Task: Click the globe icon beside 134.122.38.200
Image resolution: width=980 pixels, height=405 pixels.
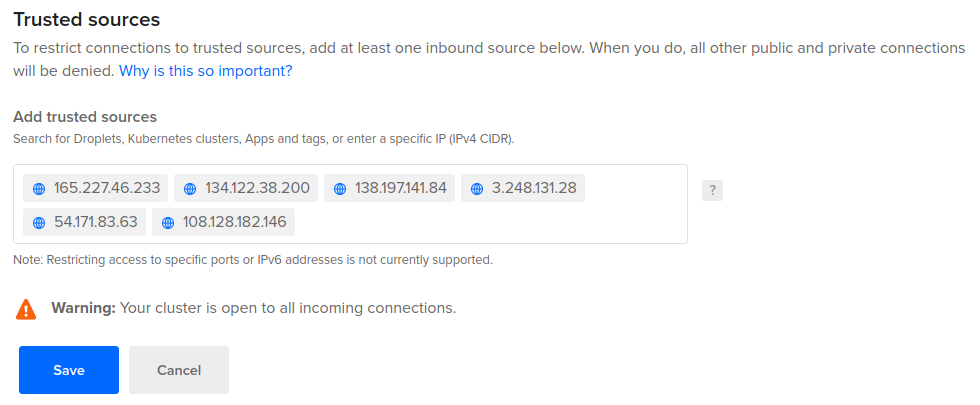Action: click(x=190, y=189)
